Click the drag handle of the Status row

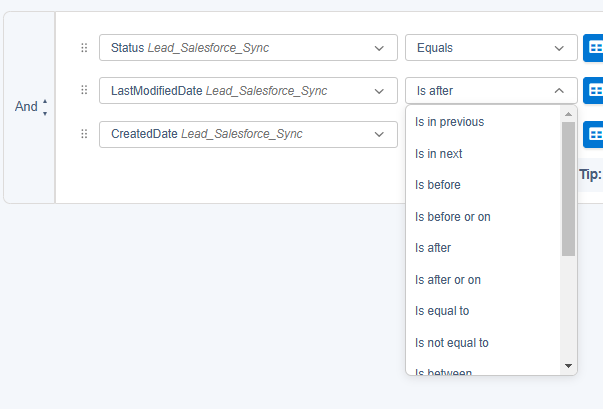click(x=84, y=48)
